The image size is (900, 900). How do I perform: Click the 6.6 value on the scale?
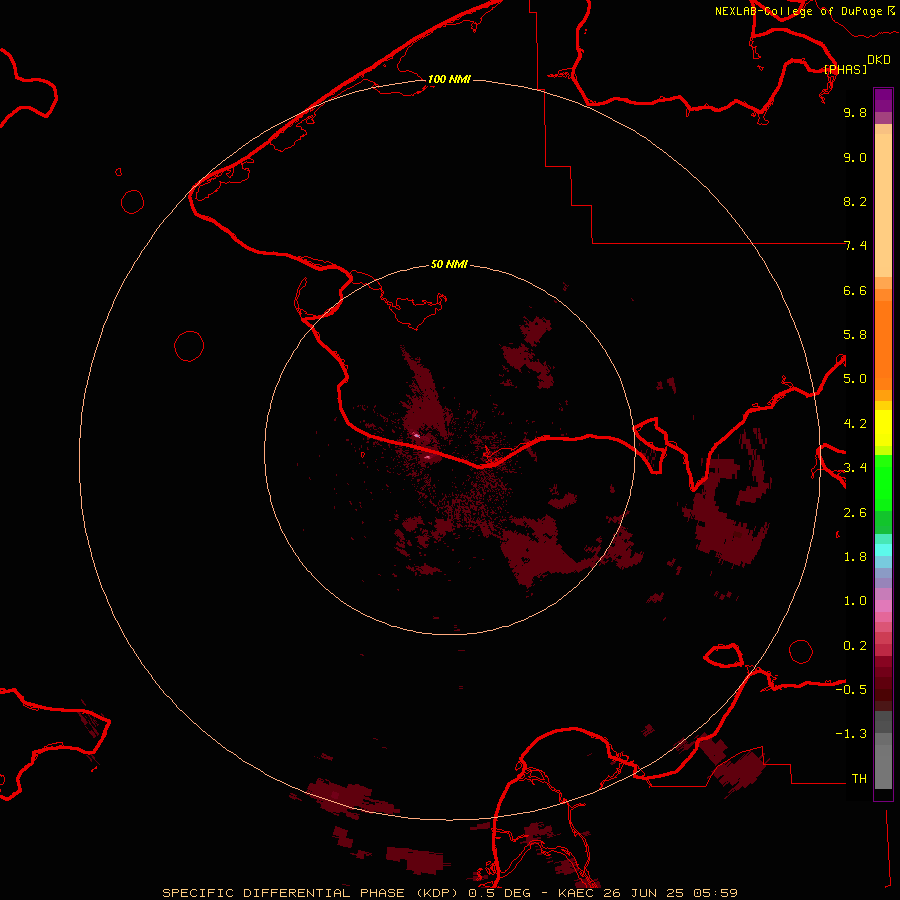(x=855, y=290)
